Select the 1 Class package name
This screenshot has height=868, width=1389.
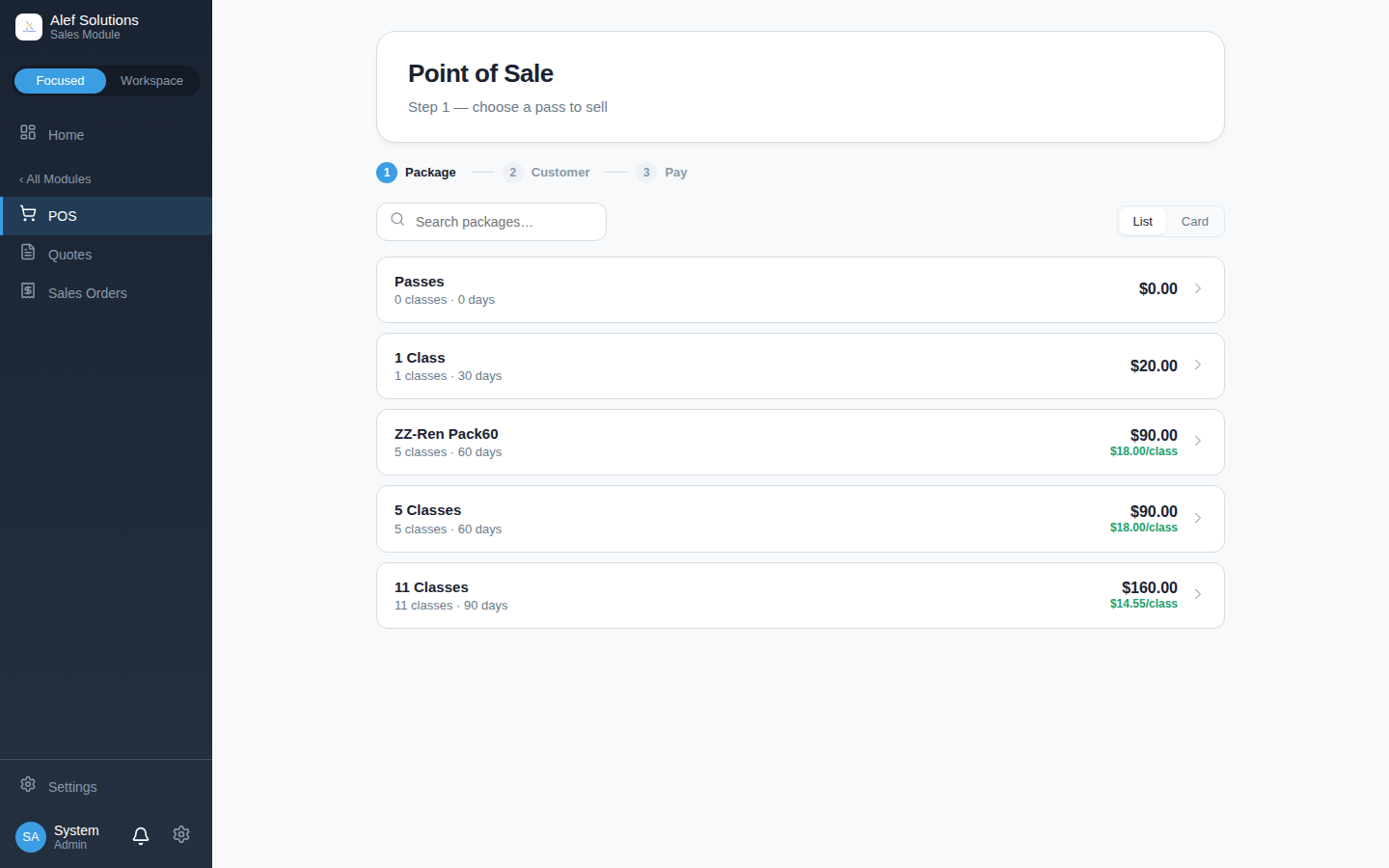tap(420, 358)
